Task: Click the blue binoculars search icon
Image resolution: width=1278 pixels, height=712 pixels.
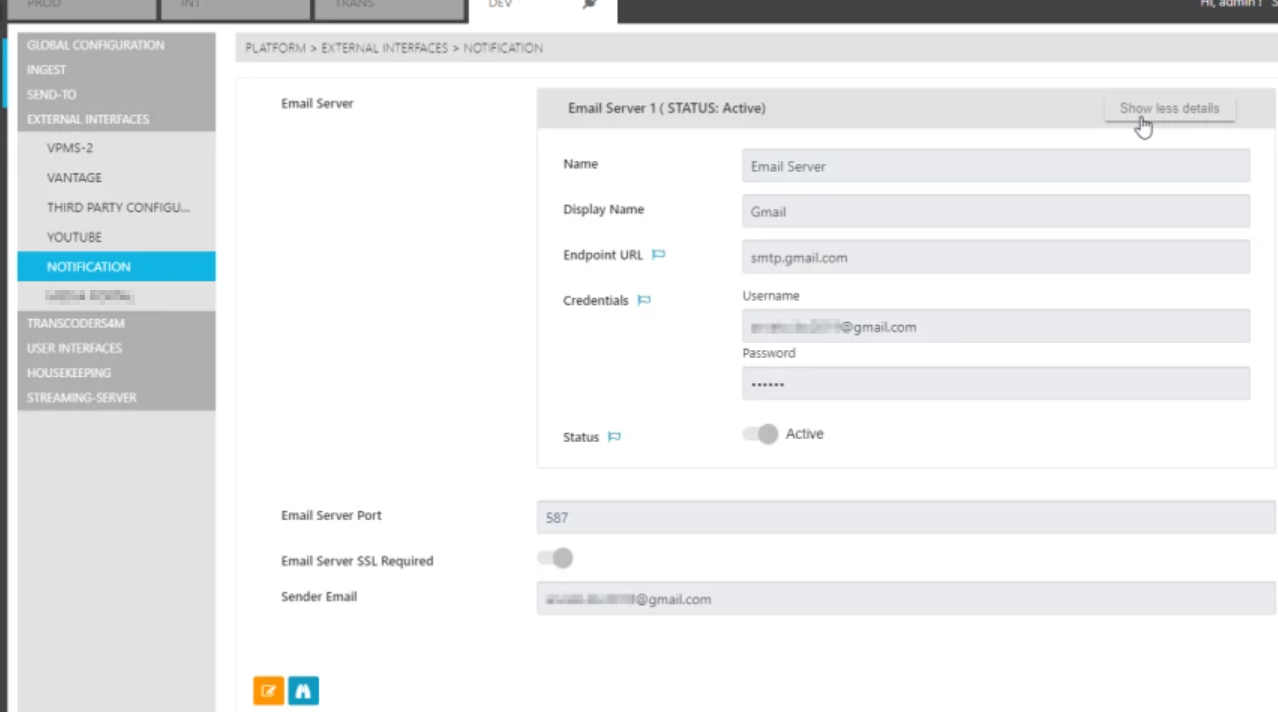Action: [304, 691]
